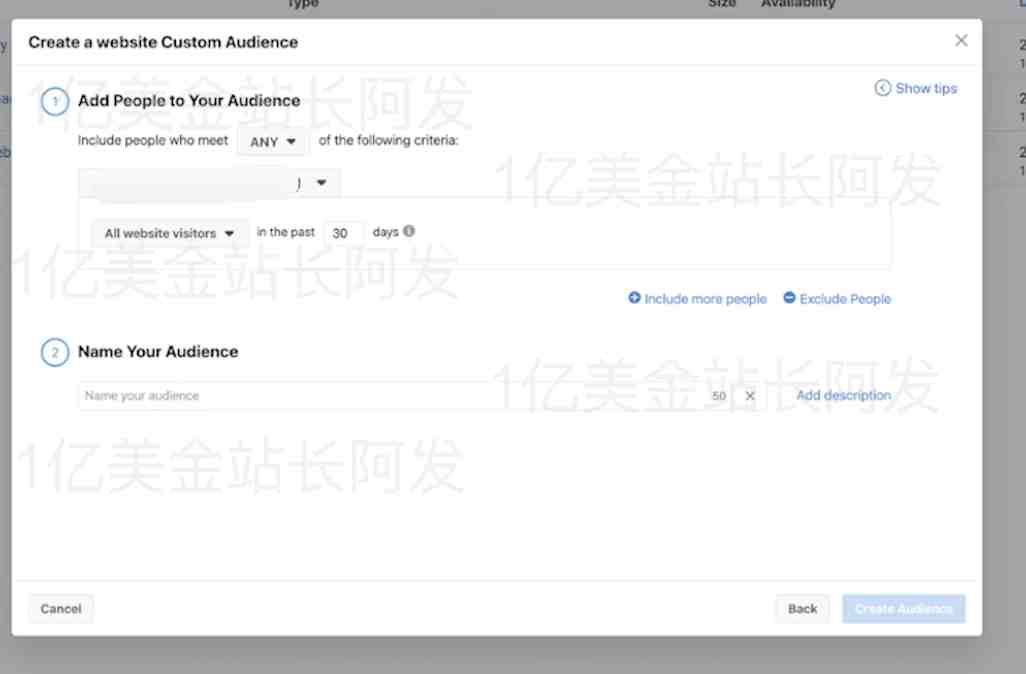1026x674 pixels.
Task: Click the plus icon beside Include more people
Action: coord(634,298)
